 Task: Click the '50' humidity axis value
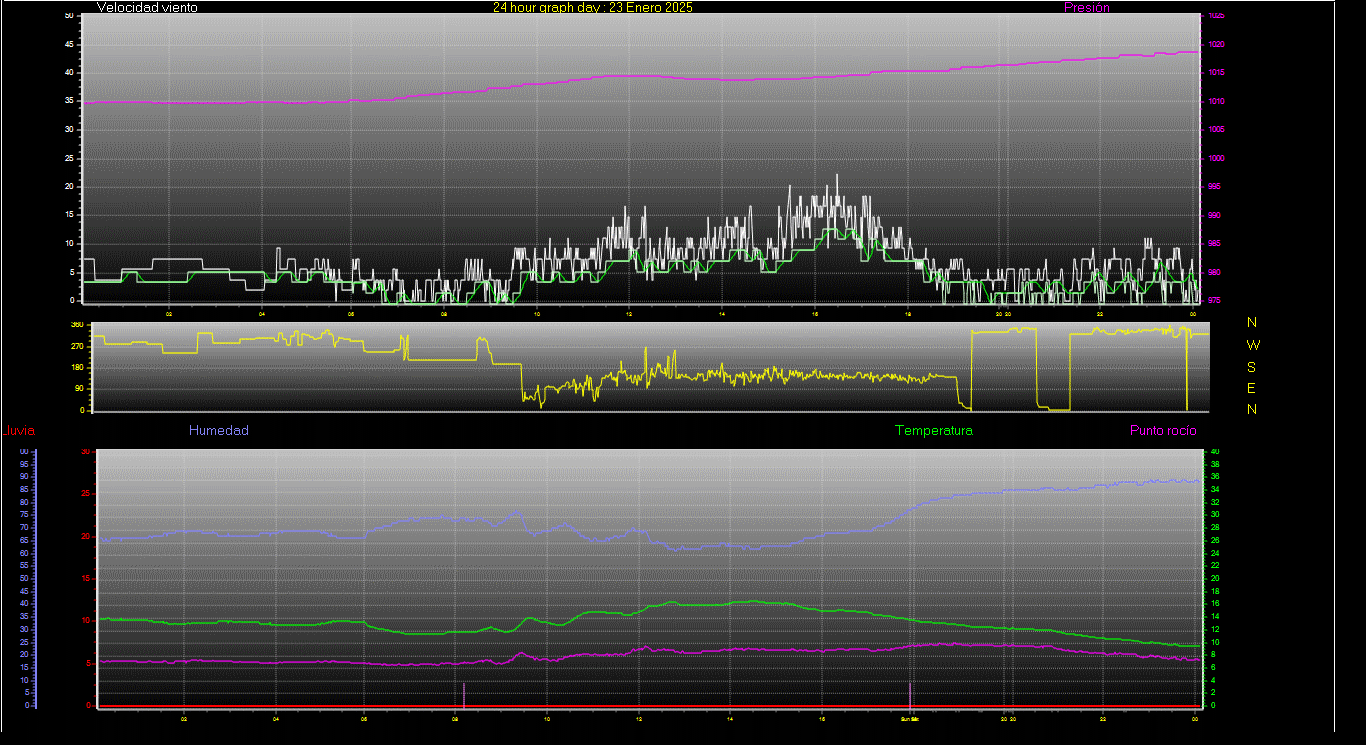pos(23,578)
